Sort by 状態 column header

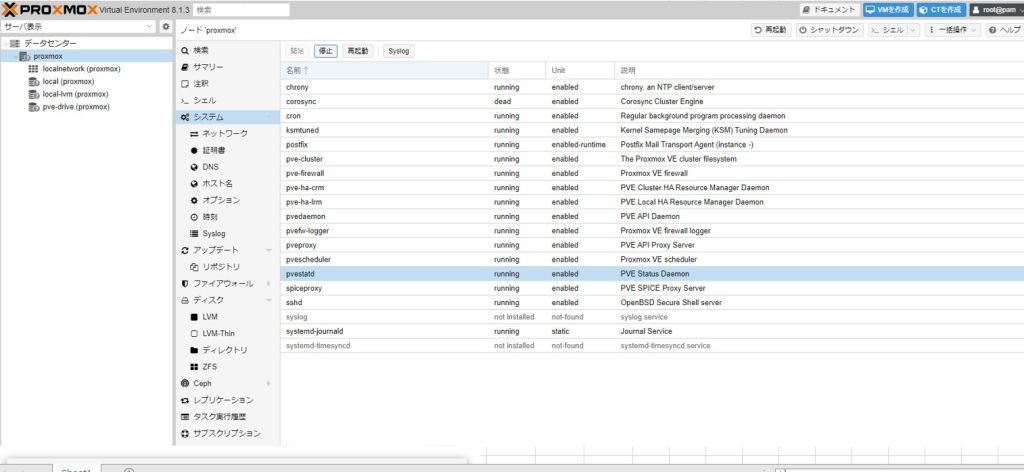517,71
